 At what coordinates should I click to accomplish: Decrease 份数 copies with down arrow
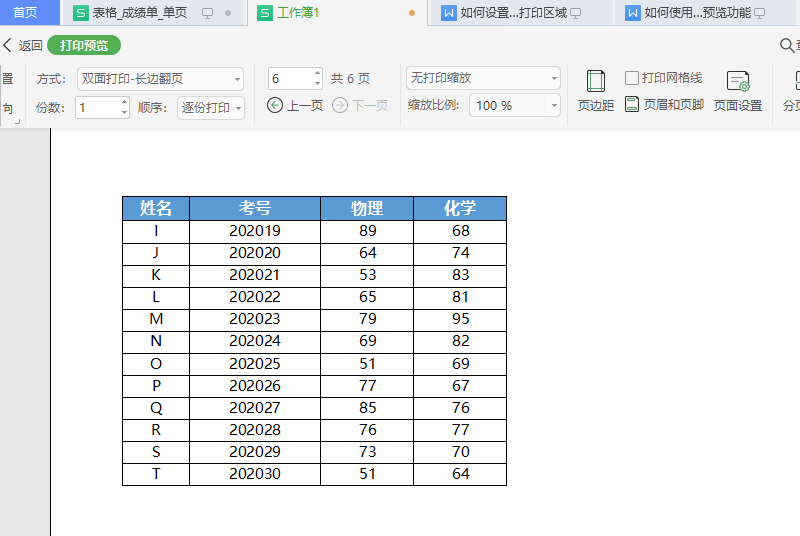coord(124,113)
